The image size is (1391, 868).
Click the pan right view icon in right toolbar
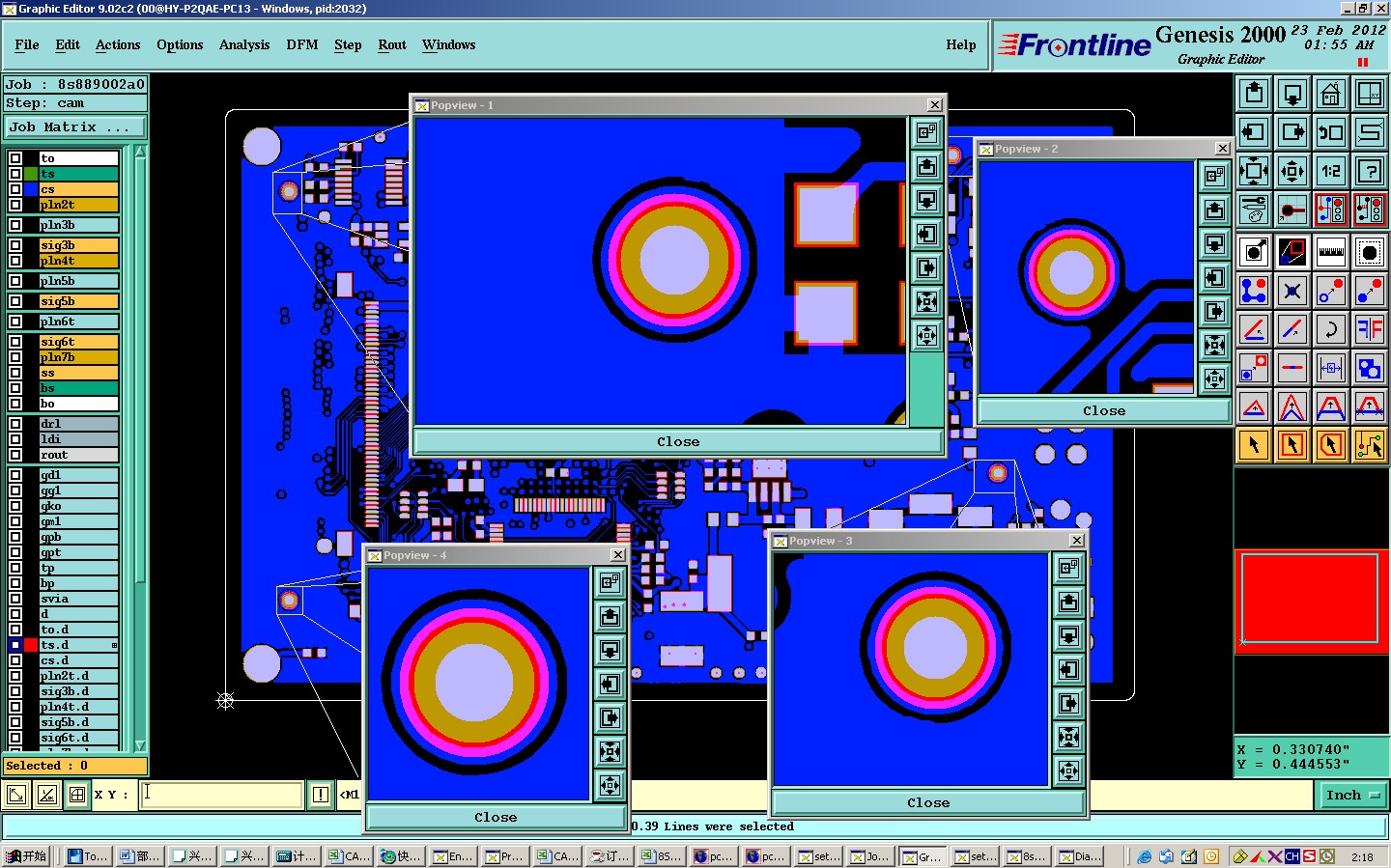(1292, 132)
